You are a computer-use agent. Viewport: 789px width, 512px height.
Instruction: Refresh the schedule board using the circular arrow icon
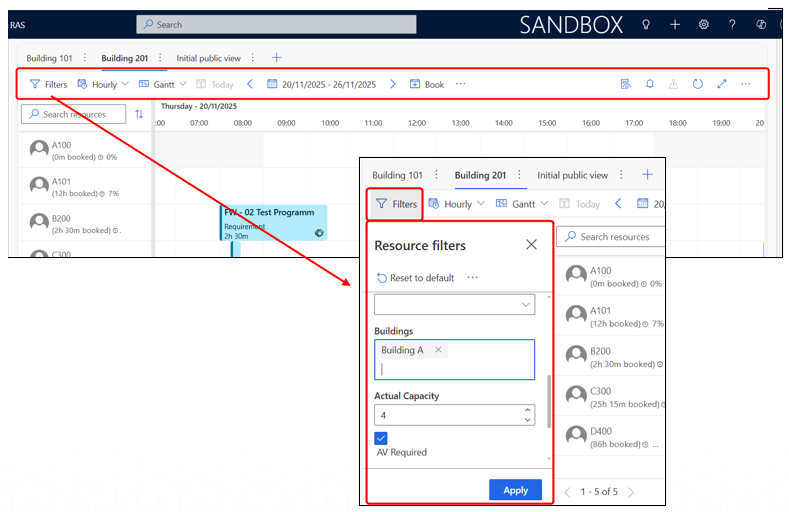(698, 84)
